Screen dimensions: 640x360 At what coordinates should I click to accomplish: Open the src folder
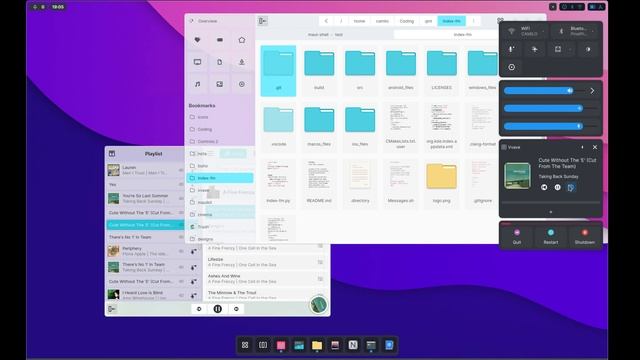[360, 70]
